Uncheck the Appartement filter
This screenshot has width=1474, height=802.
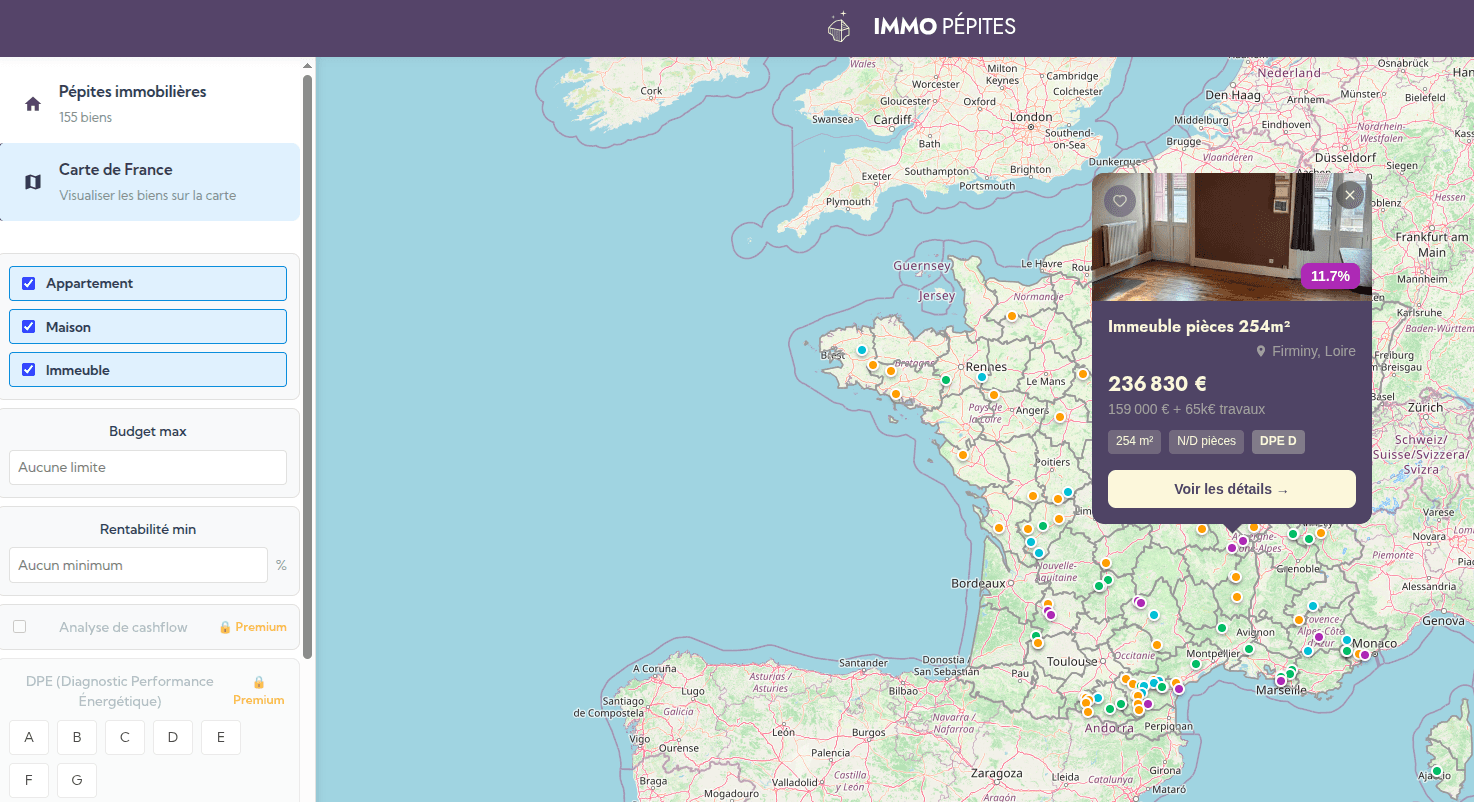(29, 283)
